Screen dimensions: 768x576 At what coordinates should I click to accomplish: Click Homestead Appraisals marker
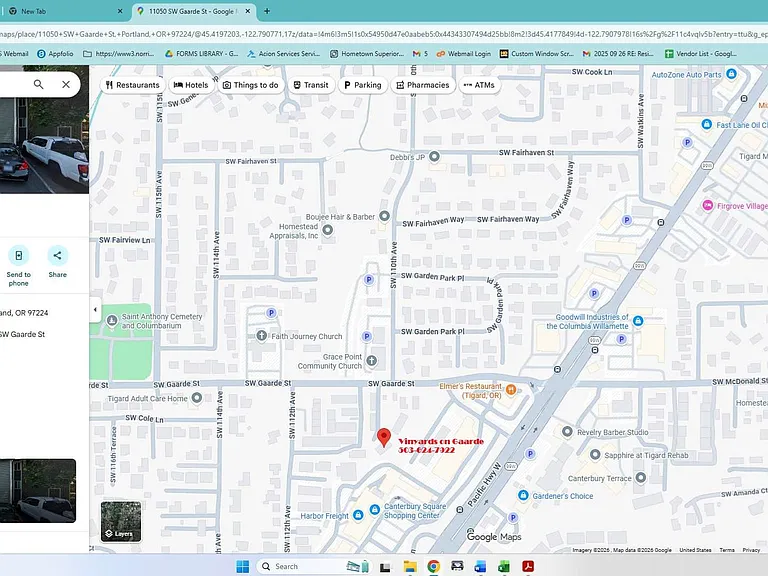point(328,229)
